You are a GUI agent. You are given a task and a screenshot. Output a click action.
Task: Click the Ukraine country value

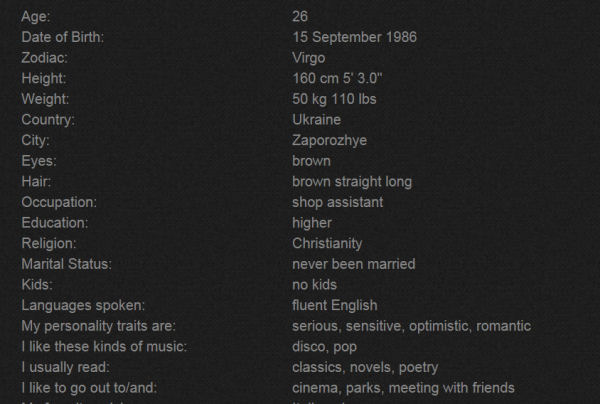coord(316,120)
